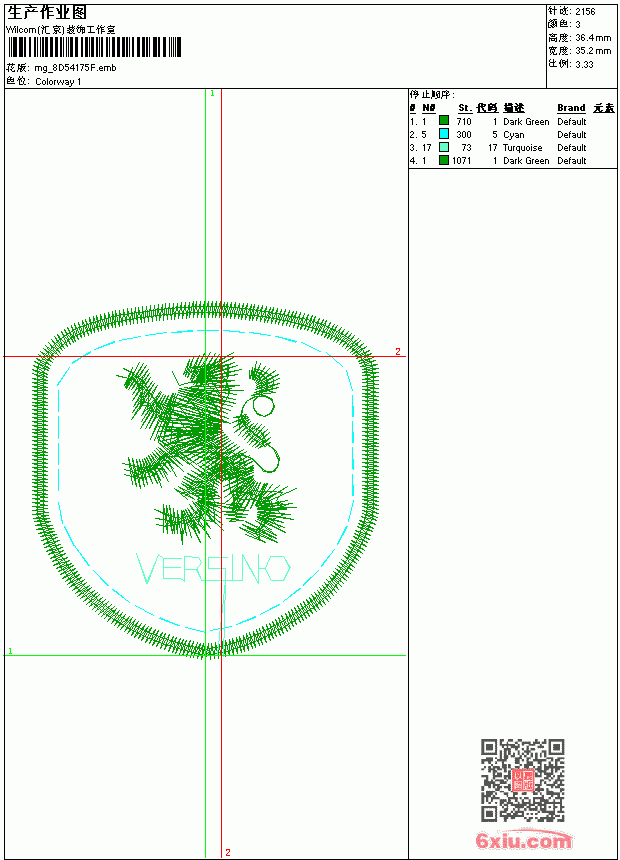The height and width of the screenshot is (860, 620).
Task: Click the barcode under the studio name
Action: [94, 48]
